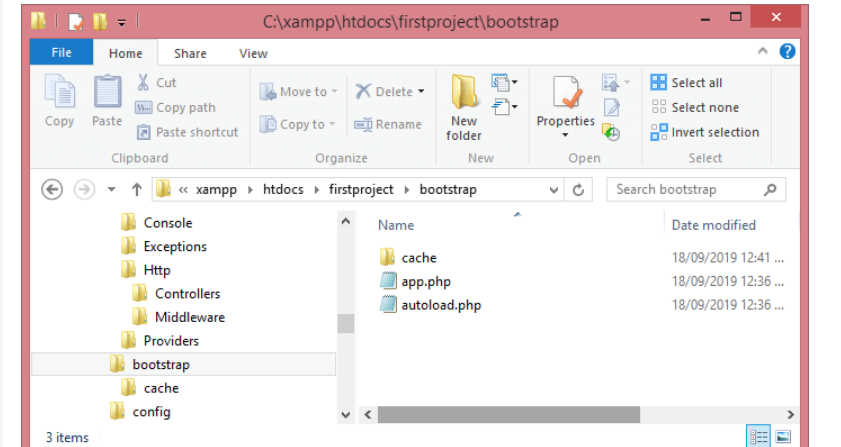Image resolution: width=841 pixels, height=447 pixels.
Task: Click the Copy icon in Clipboard group
Action: point(59,94)
